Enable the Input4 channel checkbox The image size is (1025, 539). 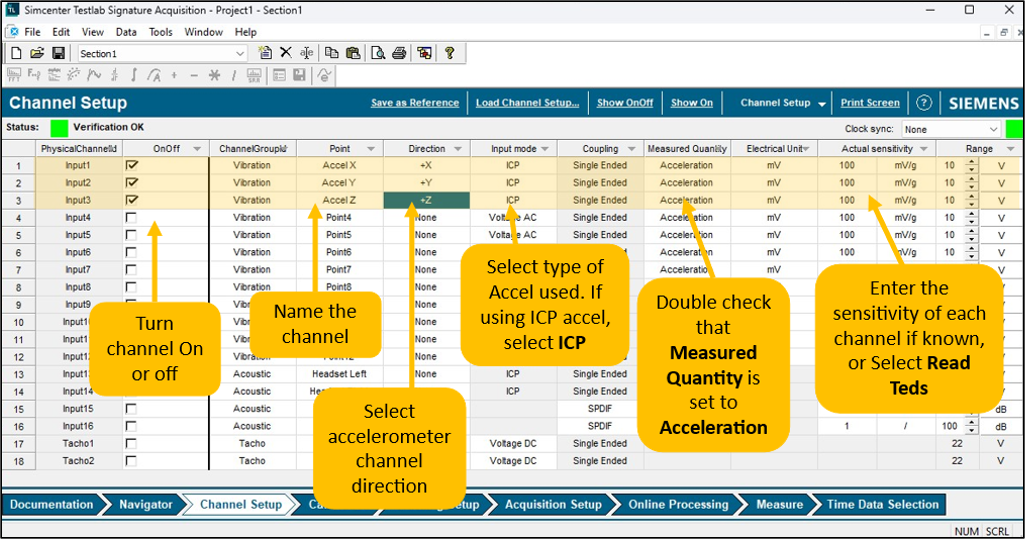tap(131, 218)
